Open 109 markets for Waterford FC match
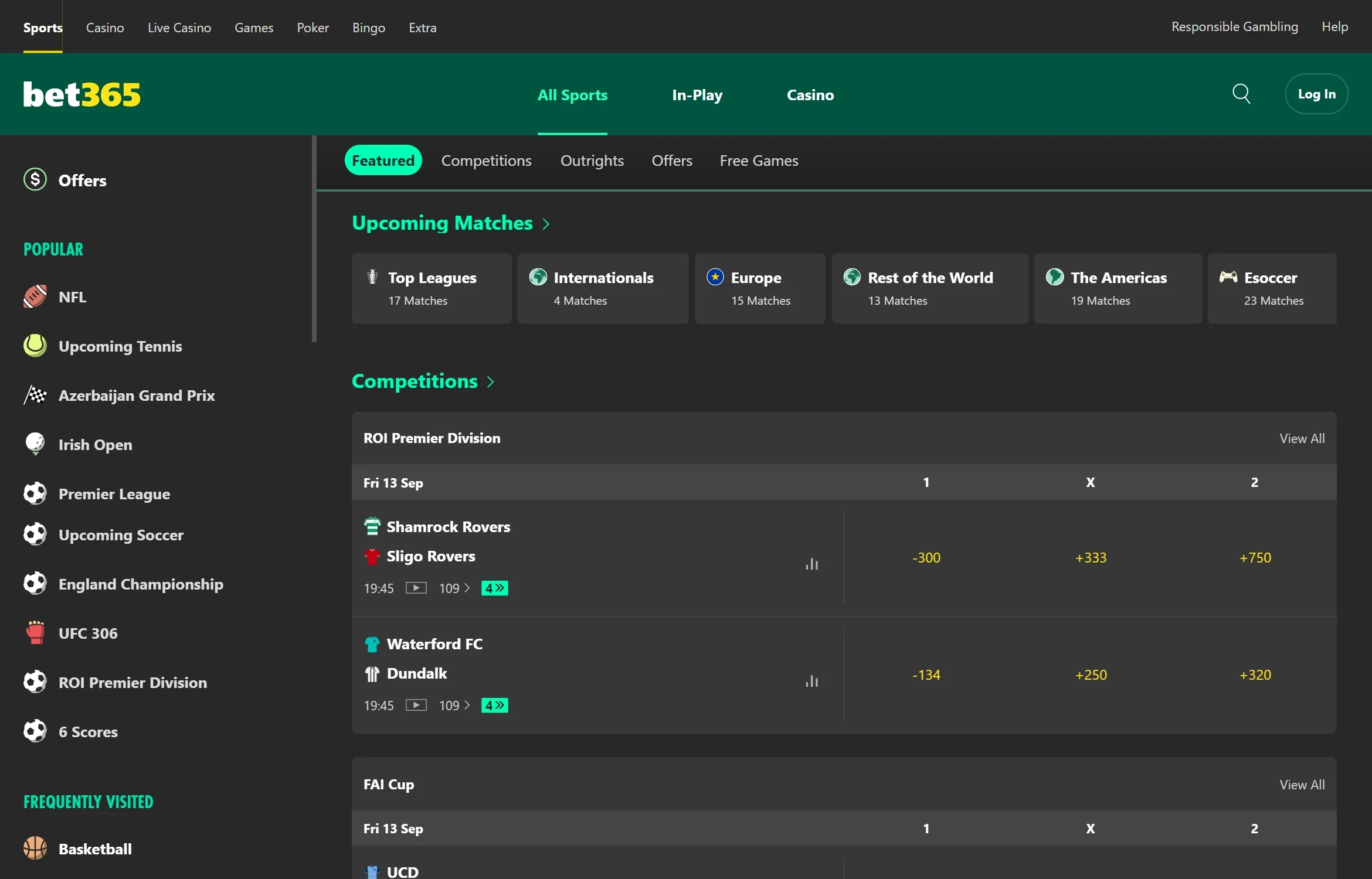 (x=455, y=706)
